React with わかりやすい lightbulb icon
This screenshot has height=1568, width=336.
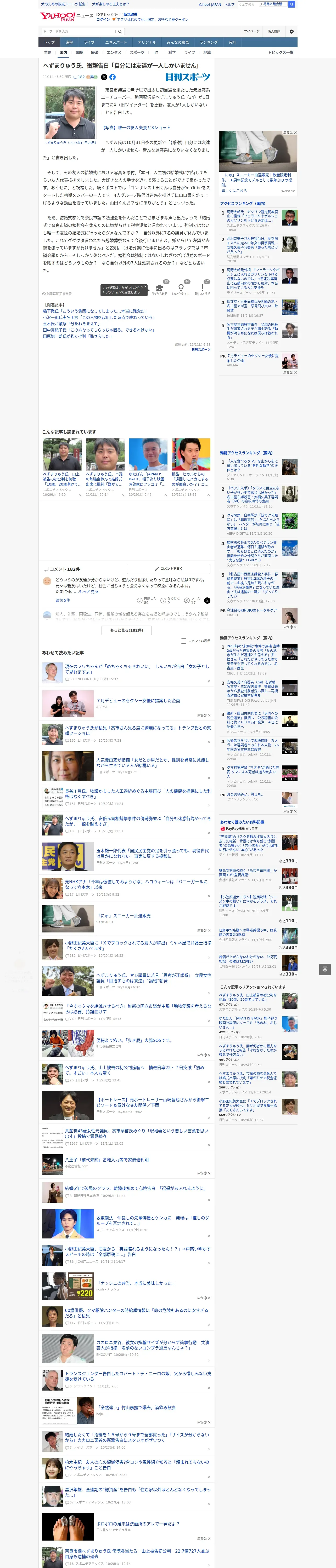[x=181, y=289]
